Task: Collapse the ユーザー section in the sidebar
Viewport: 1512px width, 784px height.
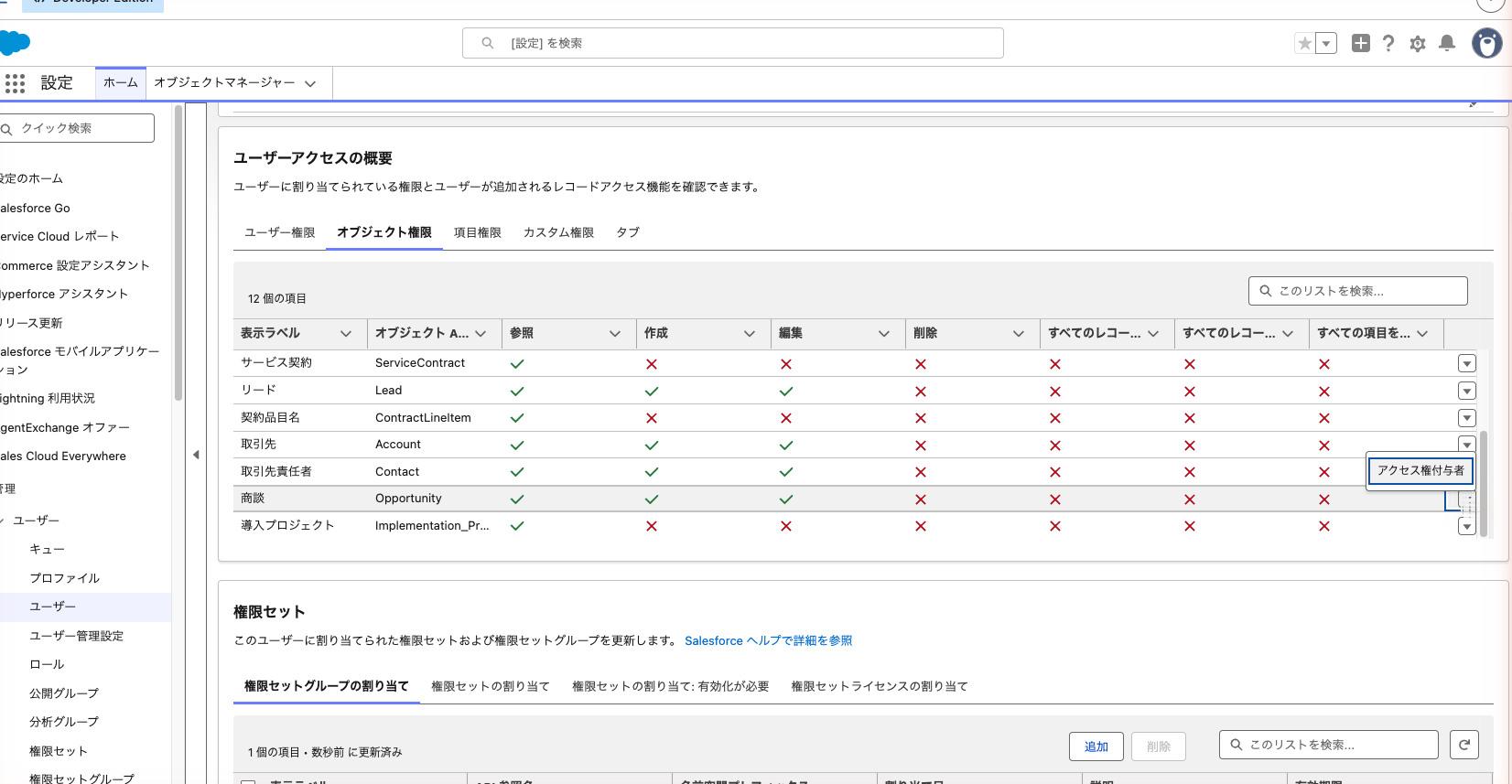Action: (3, 521)
